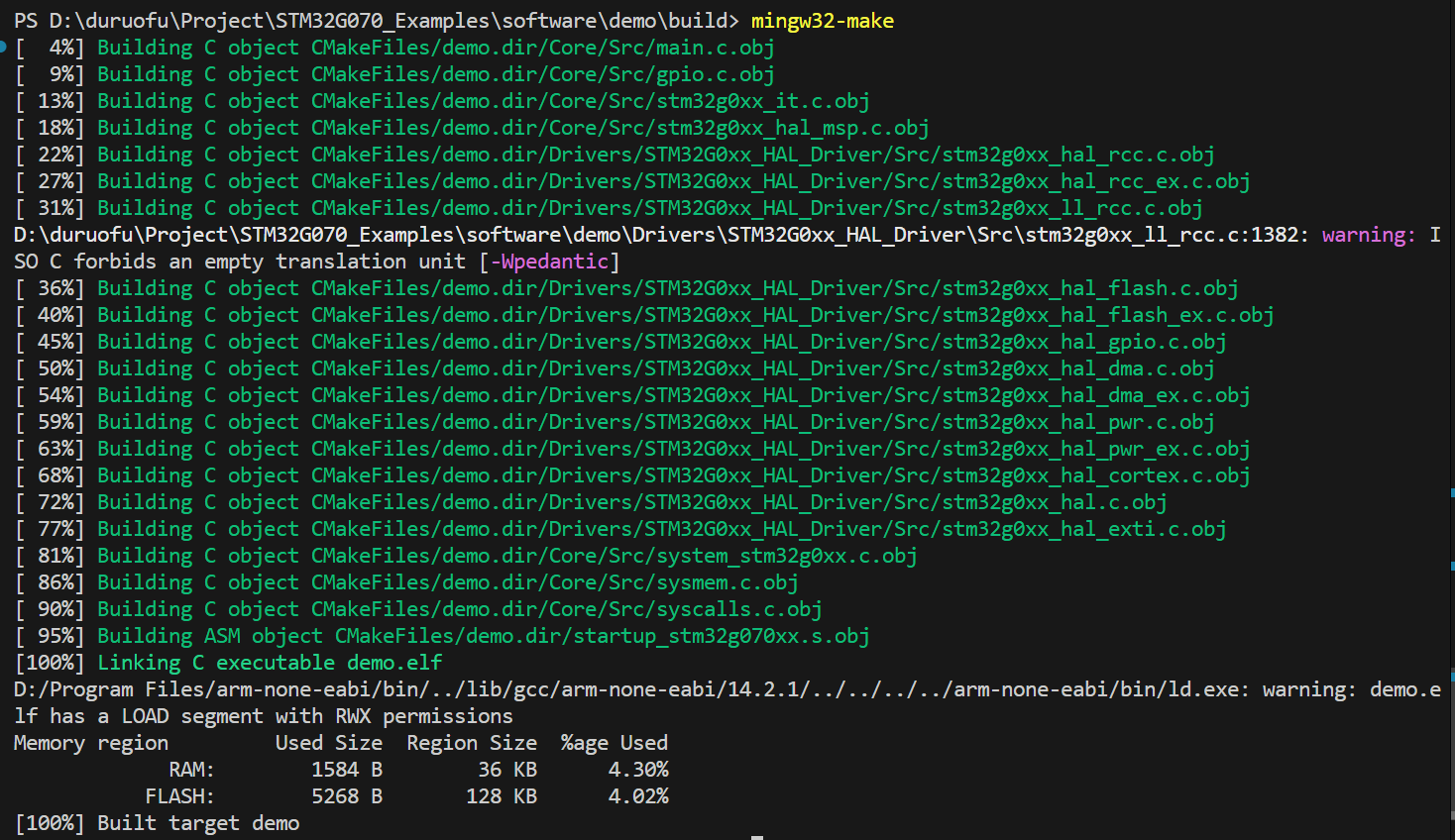Click the blue command decoration dot
This screenshot has height=840, width=1455.
3,47
